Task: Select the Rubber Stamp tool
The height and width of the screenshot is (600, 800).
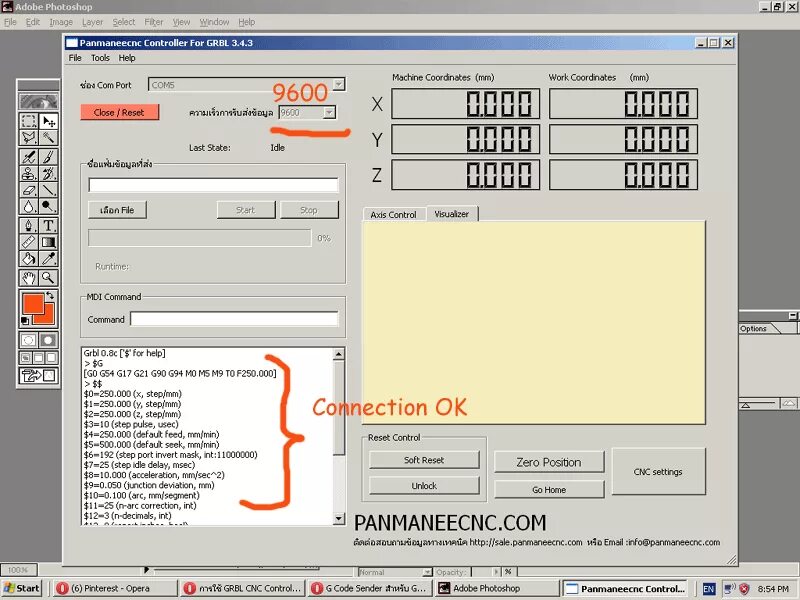Action: pyautogui.click(x=29, y=173)
